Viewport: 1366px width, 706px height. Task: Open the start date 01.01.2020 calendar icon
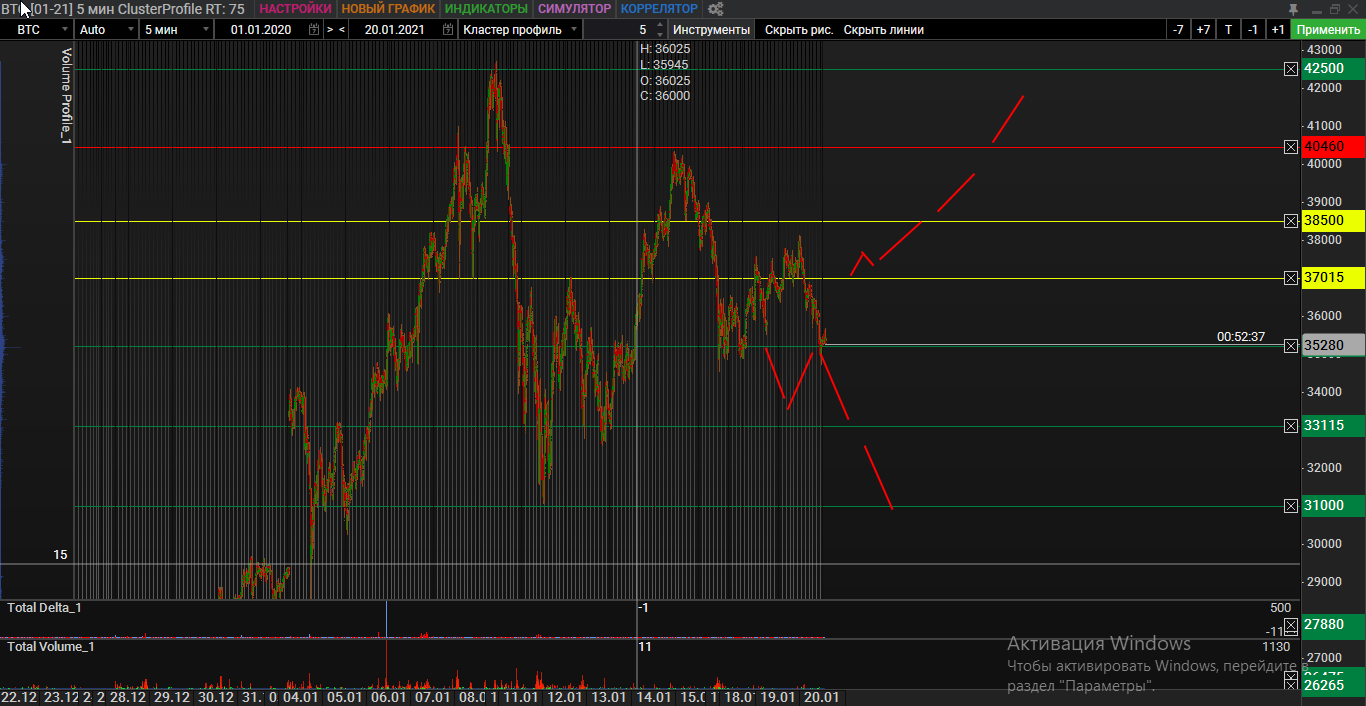click(x=314, y=30)
